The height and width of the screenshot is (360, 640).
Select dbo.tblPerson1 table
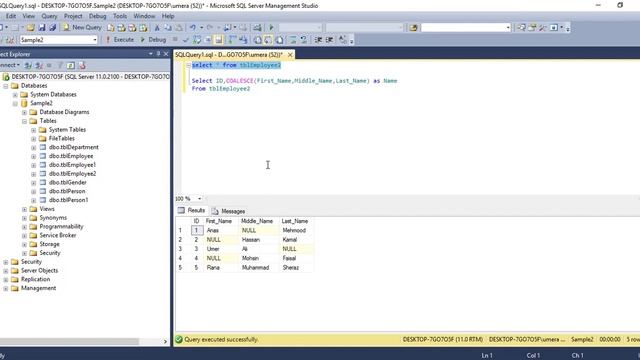tap(68, 200)
